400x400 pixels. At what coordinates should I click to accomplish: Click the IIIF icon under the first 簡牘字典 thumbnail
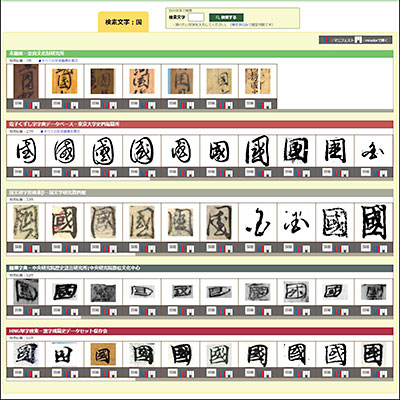point(29,312)
